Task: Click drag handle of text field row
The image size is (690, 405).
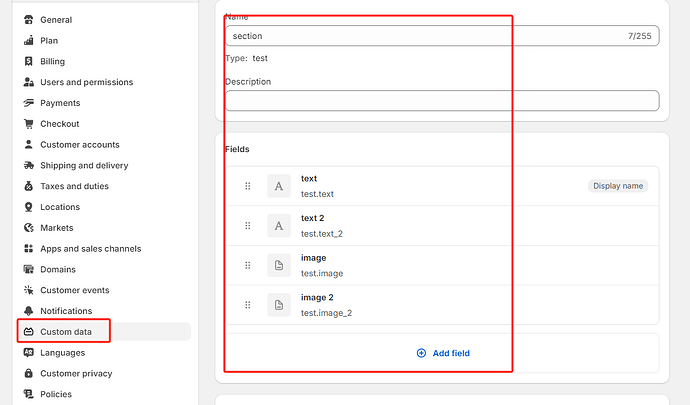Action: (248, 186)
